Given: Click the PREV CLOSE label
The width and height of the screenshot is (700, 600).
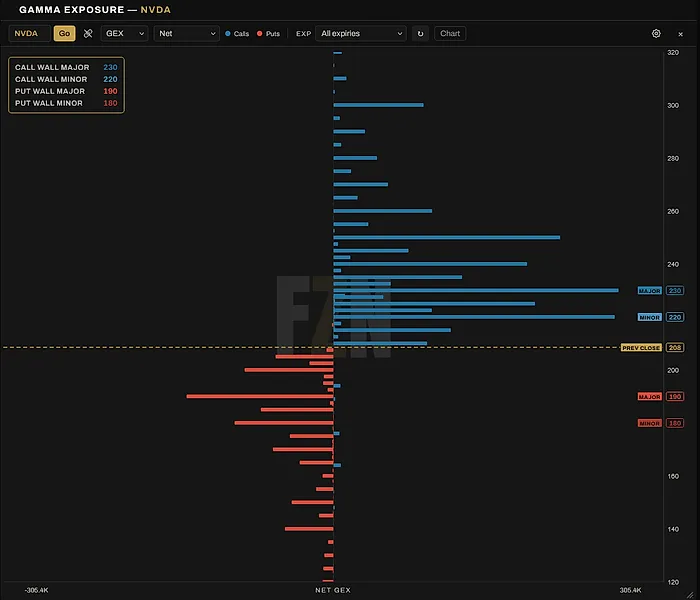Looking at the screenshot, I should [641, 348].
